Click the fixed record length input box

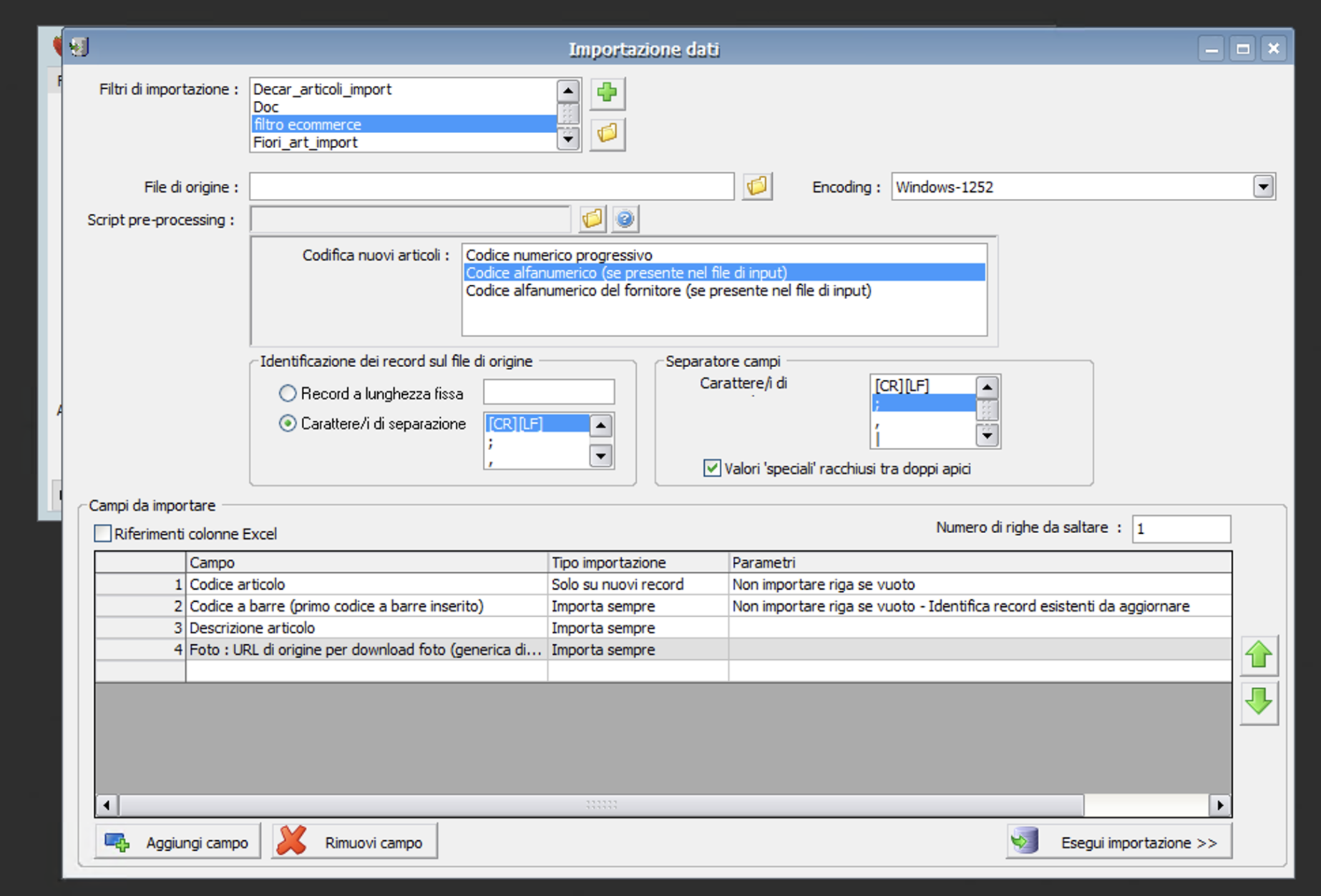click(x=549, y=392)
